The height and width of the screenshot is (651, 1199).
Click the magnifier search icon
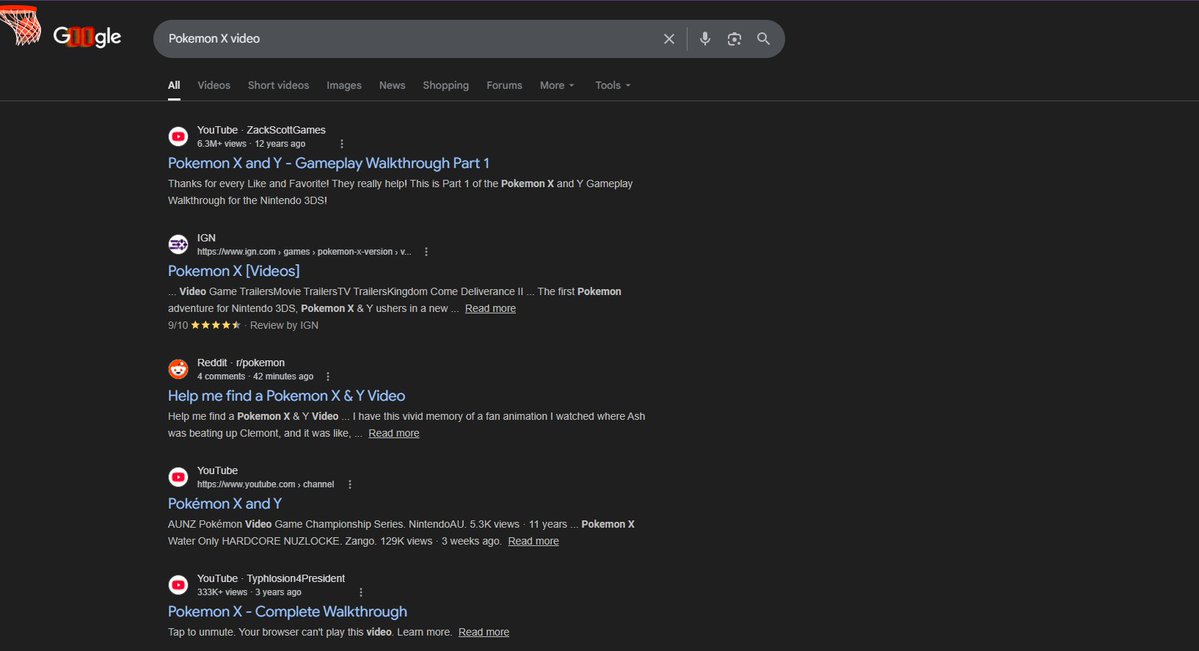[x=763, y=39]
